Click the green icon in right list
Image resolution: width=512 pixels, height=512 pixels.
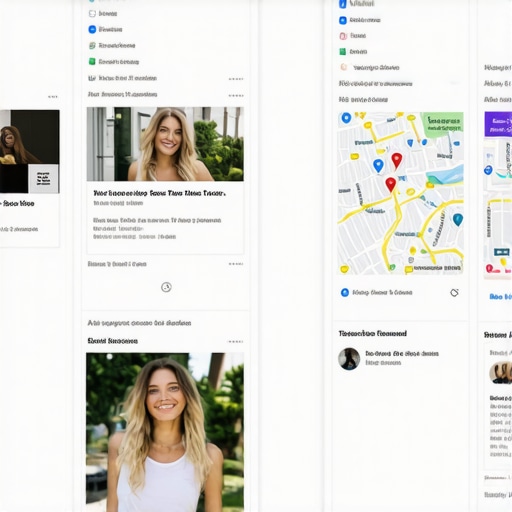(x=343, y=52)
